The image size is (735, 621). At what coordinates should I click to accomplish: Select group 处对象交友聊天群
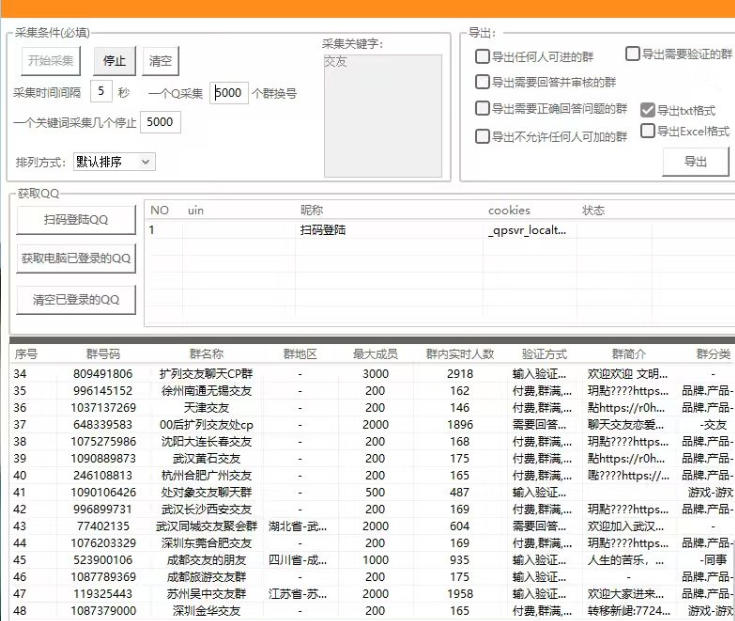coord(206,492)
